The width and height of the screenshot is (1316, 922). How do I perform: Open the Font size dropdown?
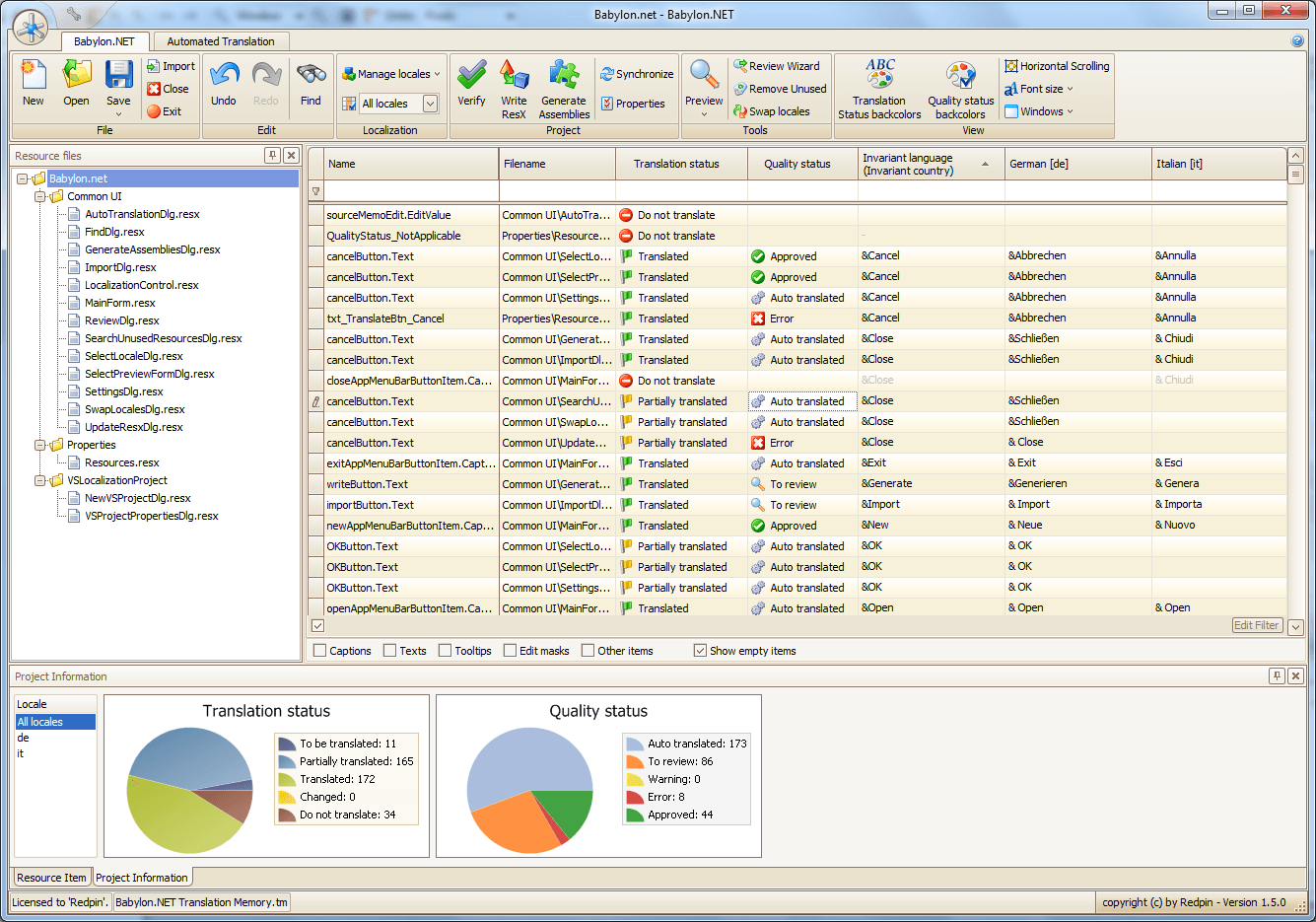point(1039,89)
